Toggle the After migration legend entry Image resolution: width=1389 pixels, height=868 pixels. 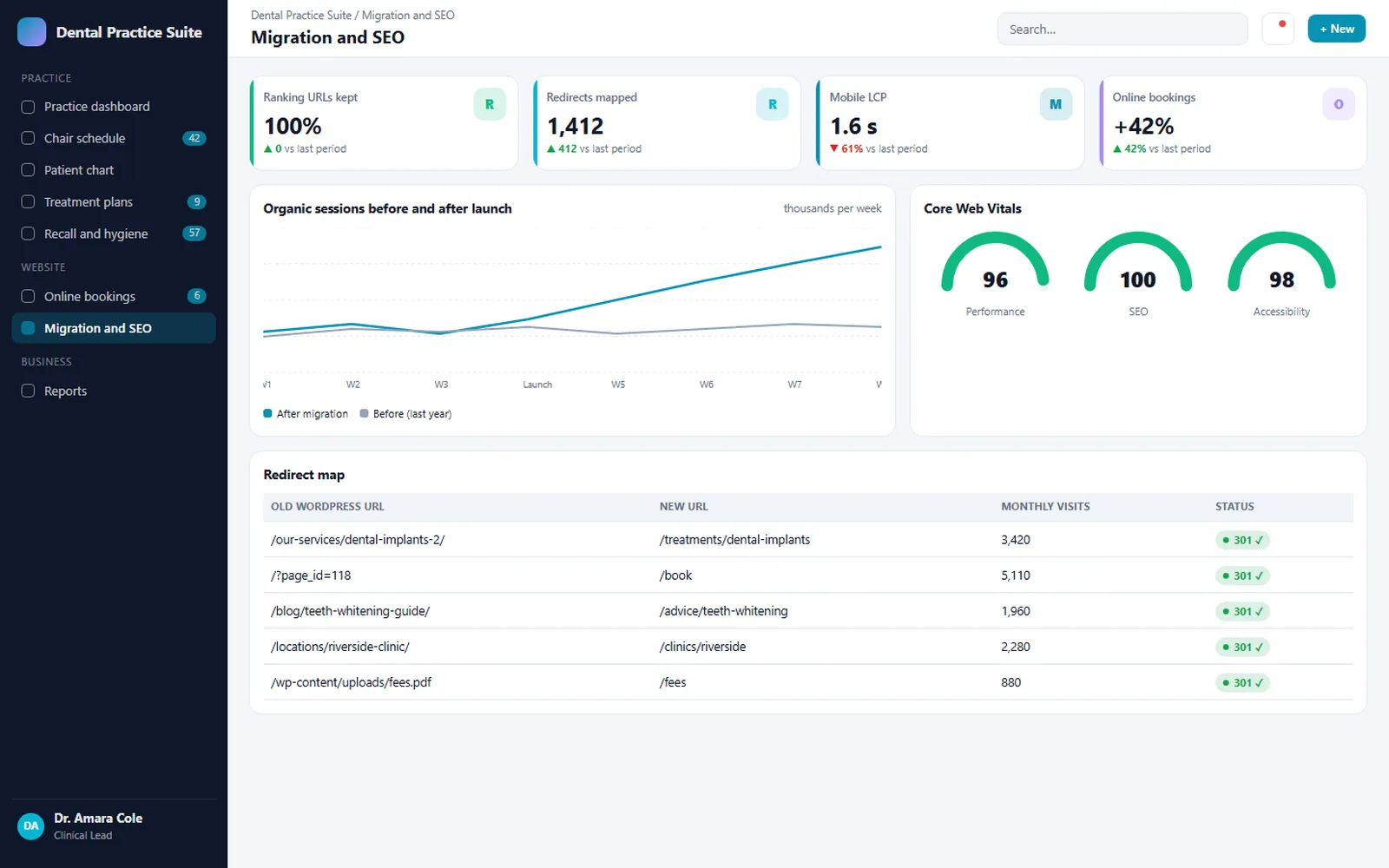click(x=306, y=414)
